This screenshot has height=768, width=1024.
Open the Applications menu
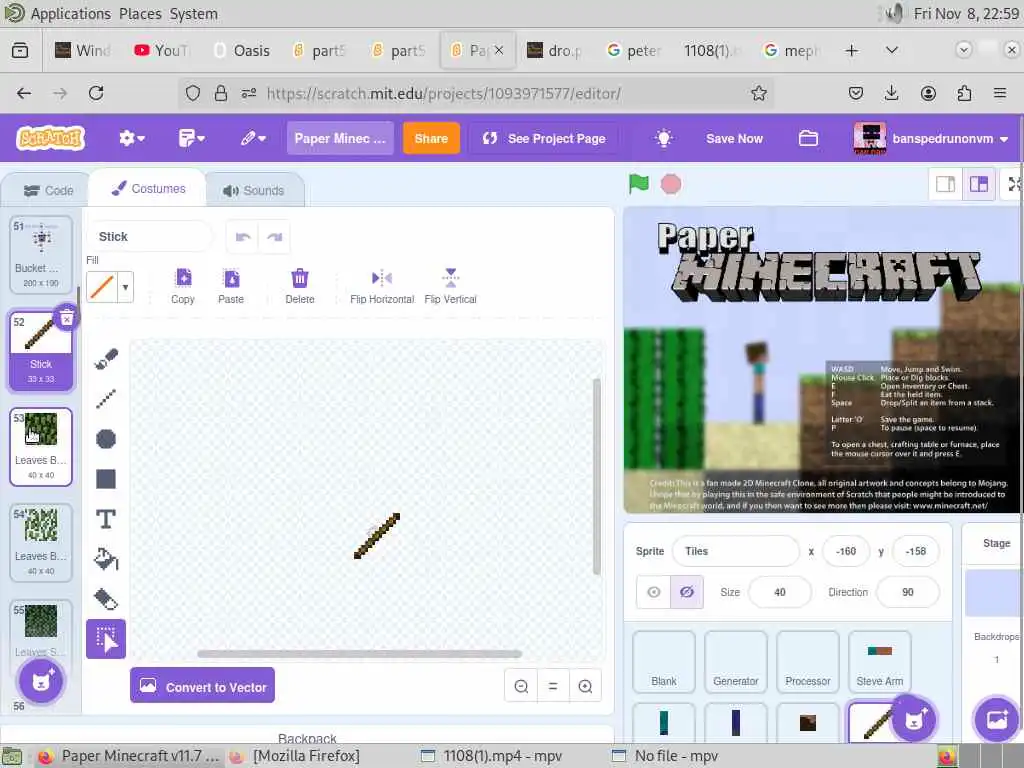71,14
